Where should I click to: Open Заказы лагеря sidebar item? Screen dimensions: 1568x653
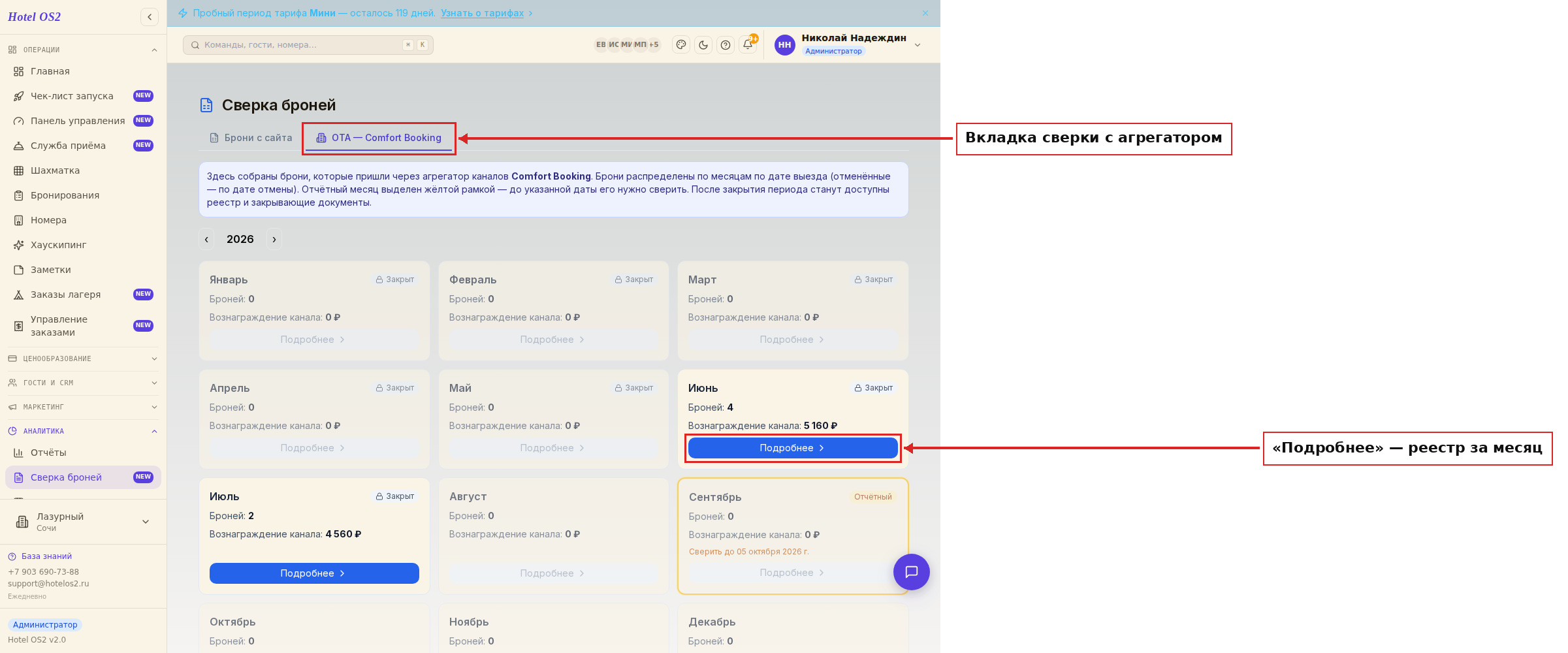pyautogui.click(x=83, y=295)
